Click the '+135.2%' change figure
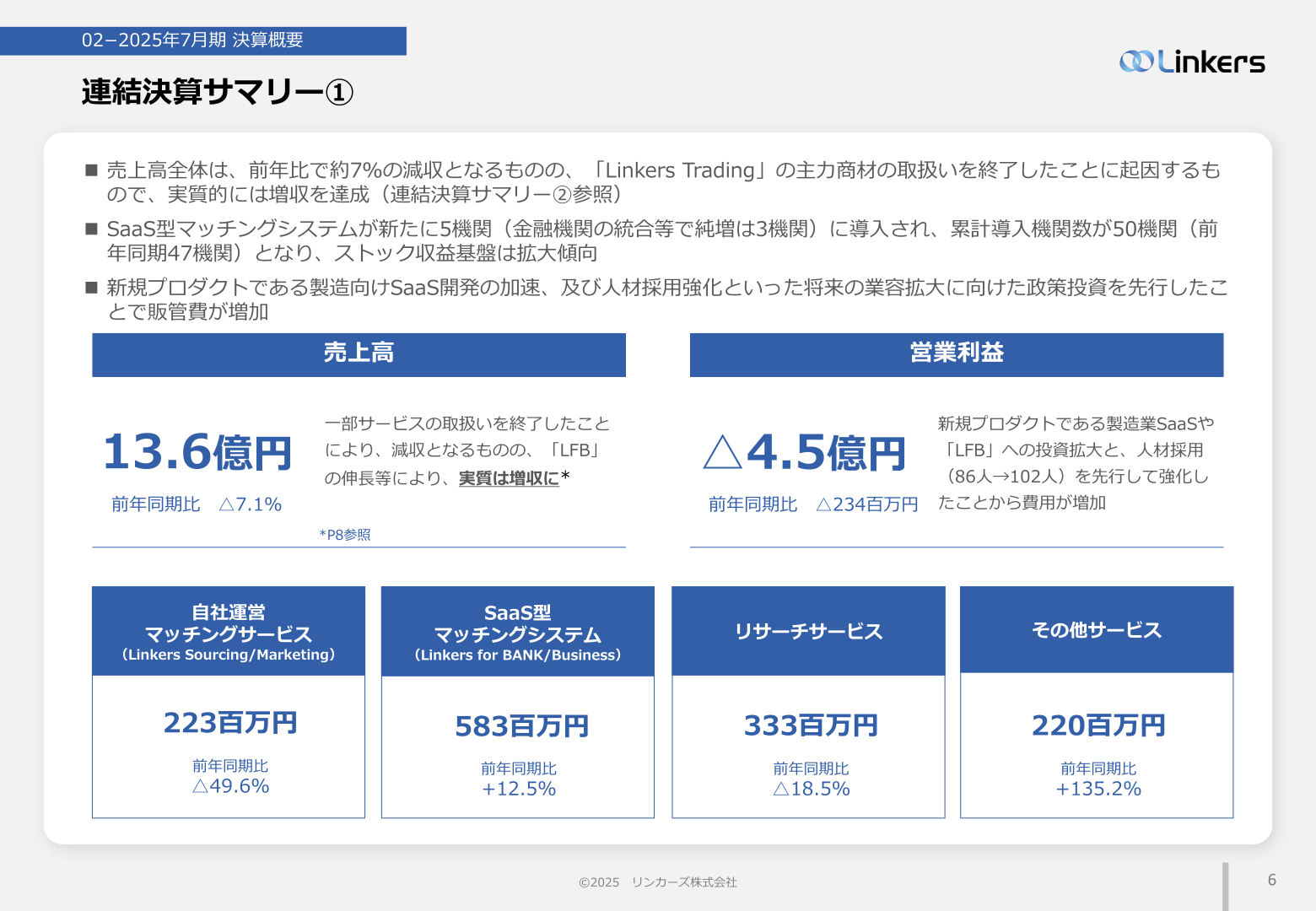This screenshot has height=911, width=1316. click(x=1099, y=789)
